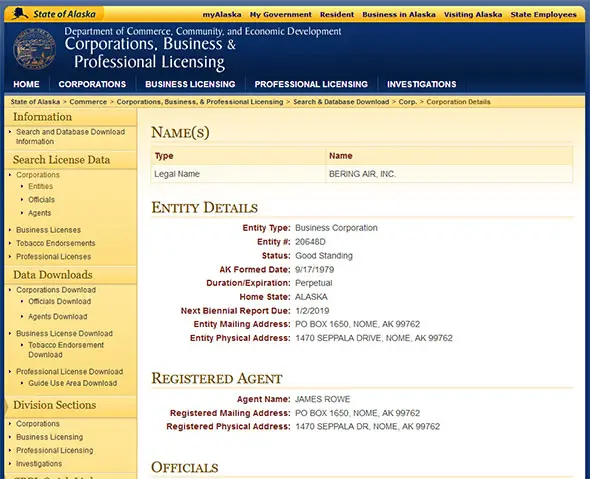
Task: Open Search and Database Download Information
Action: [70, 137]
